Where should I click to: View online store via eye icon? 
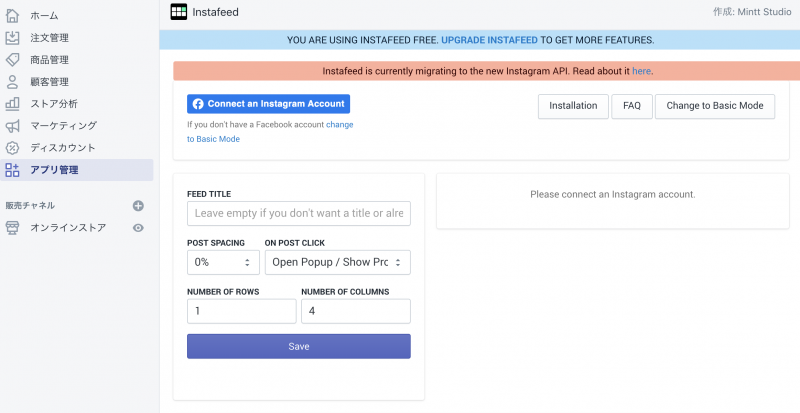(138, 228)
